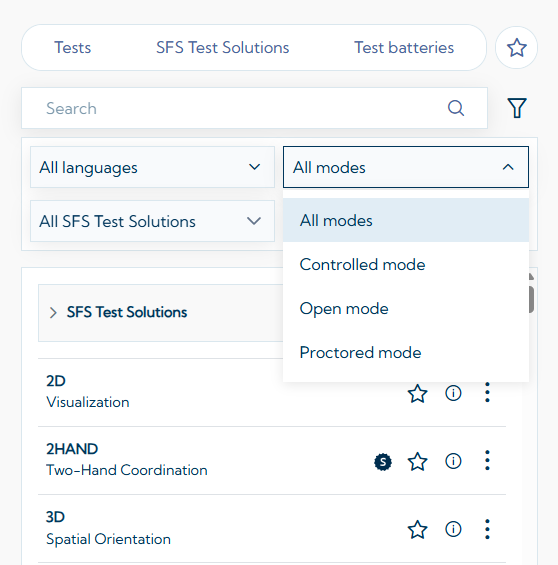This screenshot has width=558, height=565.
Task: Open the more options menu for 2HAND
Action: pos(487,461)
